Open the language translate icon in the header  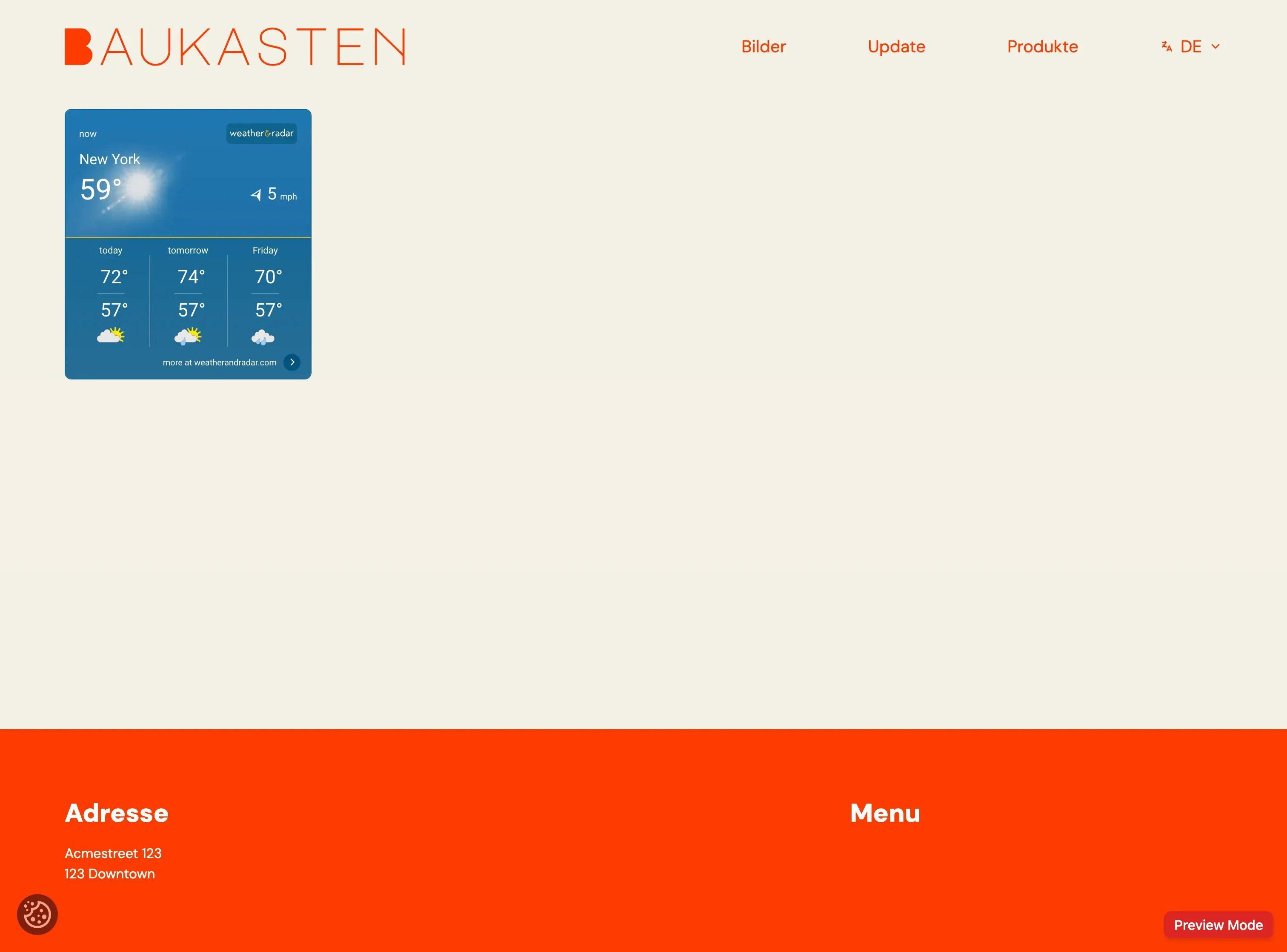1166,46
